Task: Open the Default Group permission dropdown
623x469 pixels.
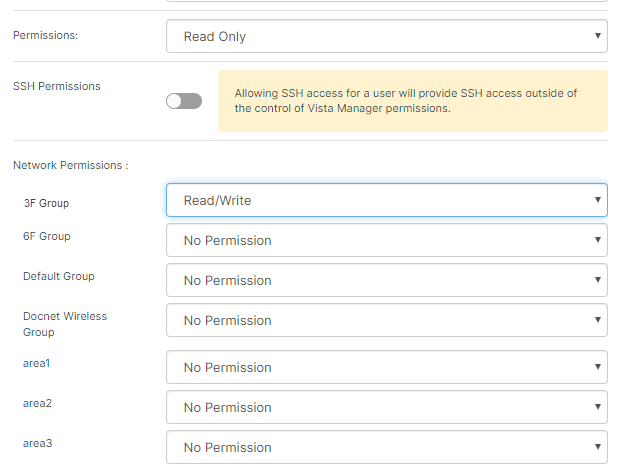Action: [386, 280]
